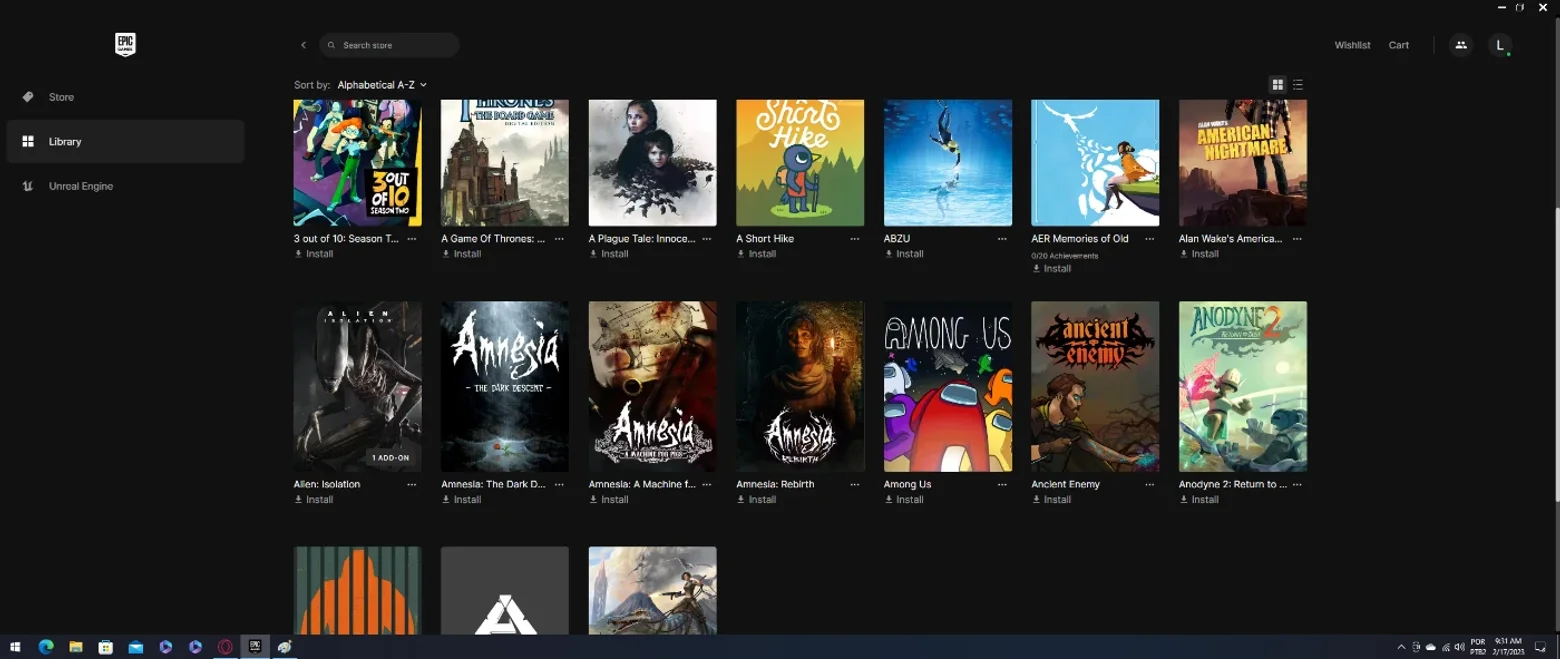Screen dimensions: 1560x659
Task: Open options menu for A Short Hike
Action: point(855,239)
